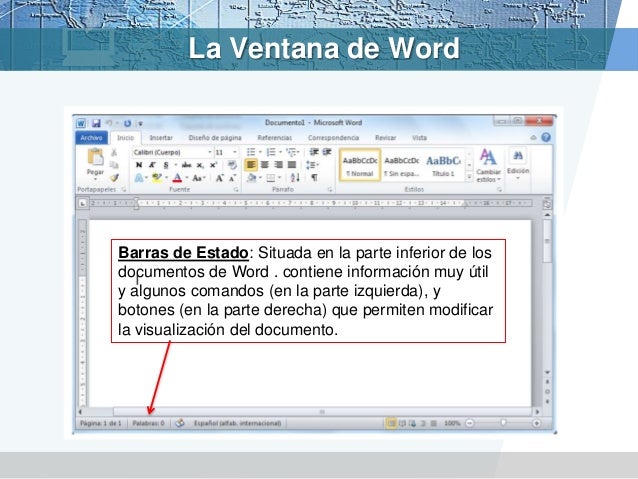The height and width of the screenshot is (479, 638).
Task: Click the Word application icon
Action: click(x=81, y=123)
